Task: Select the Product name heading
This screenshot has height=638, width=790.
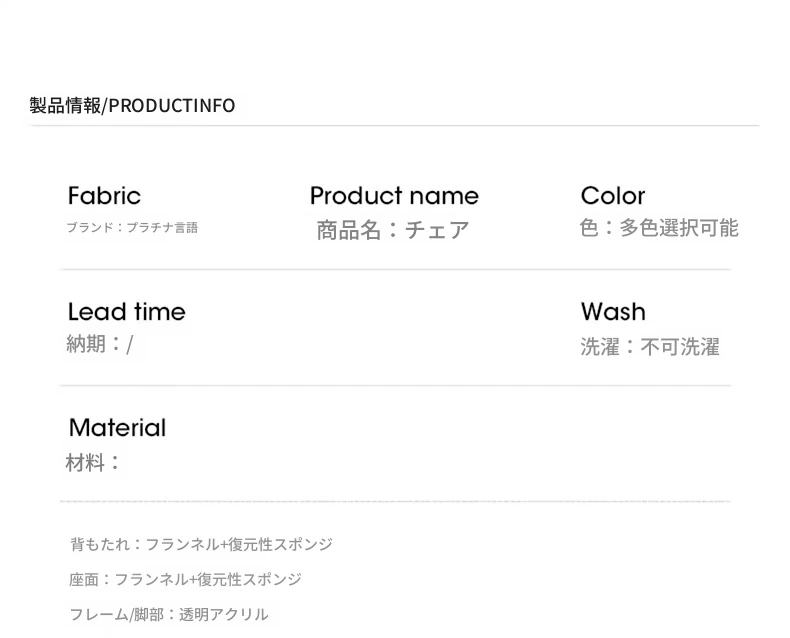Action: tap(394, 196)
